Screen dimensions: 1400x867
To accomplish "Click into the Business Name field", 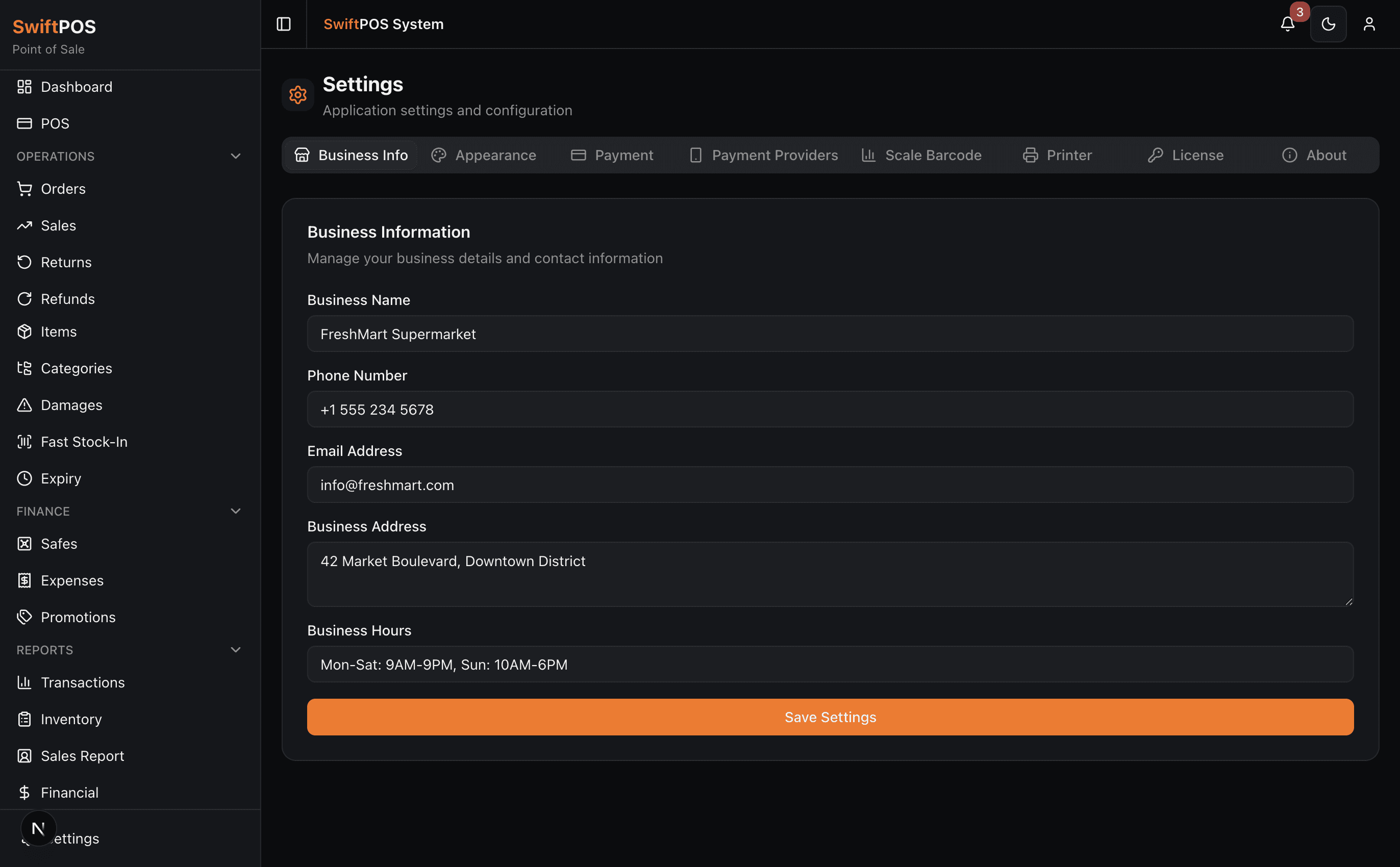I will [830, 334].
